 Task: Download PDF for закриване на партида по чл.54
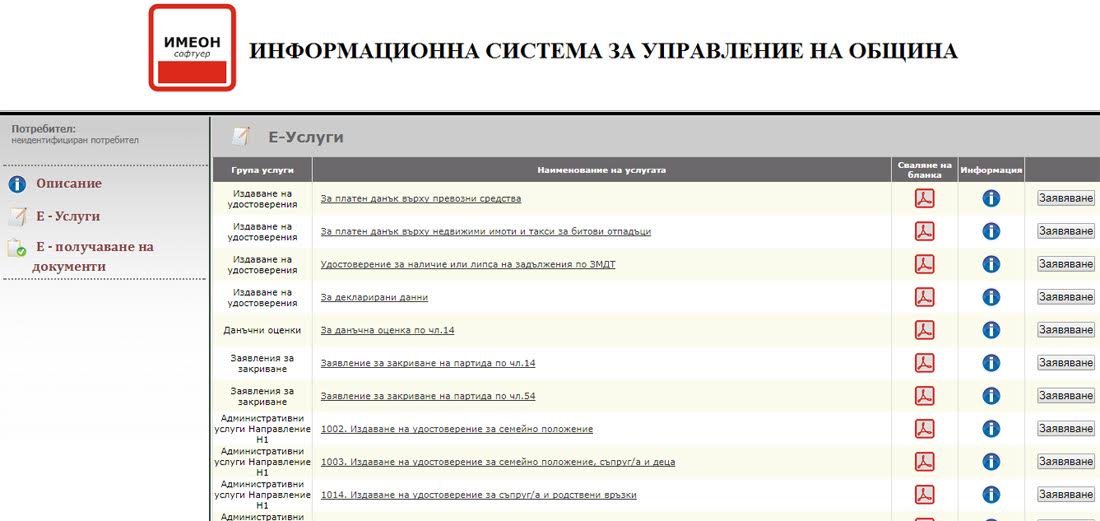point(924,396)
